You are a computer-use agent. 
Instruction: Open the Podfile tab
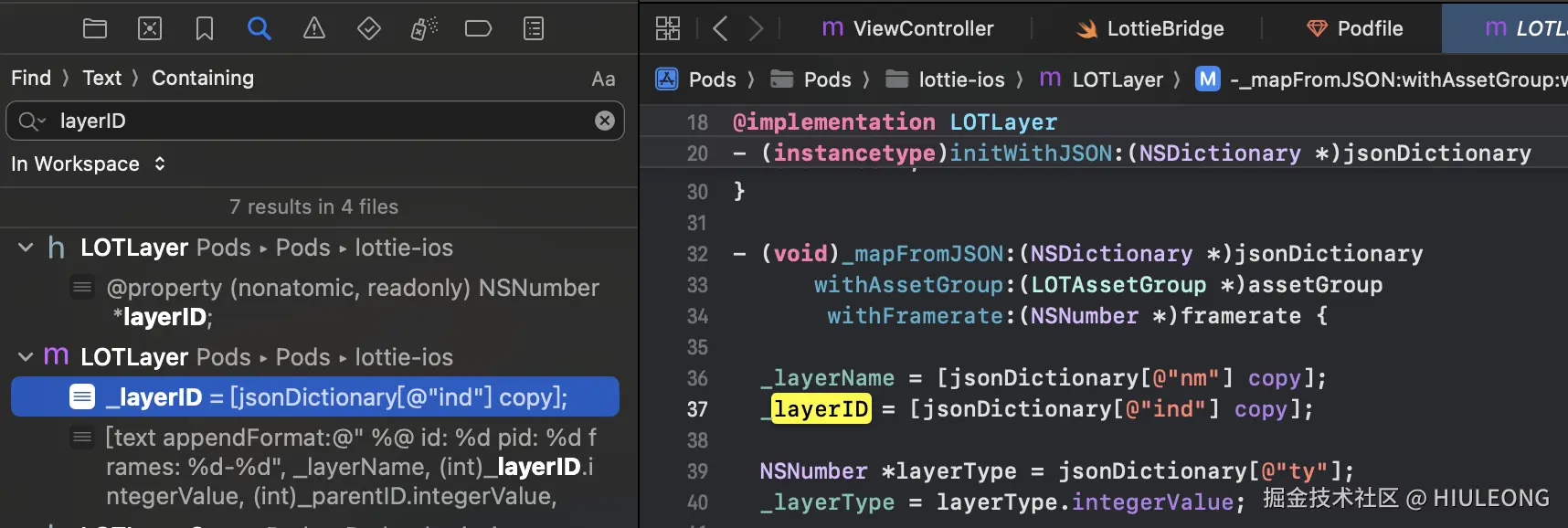1355,29
